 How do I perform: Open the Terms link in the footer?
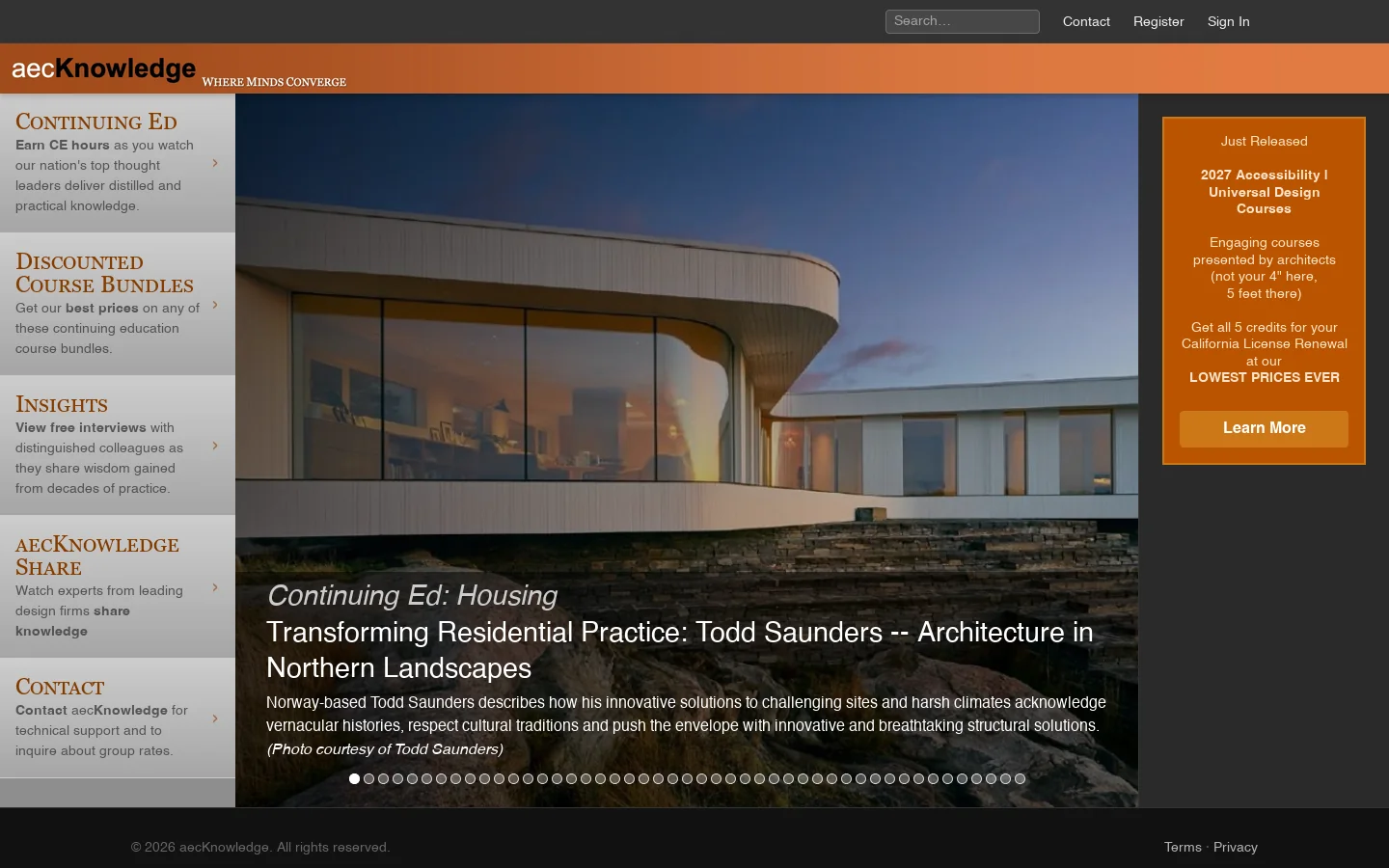[x=1183, y=847]
